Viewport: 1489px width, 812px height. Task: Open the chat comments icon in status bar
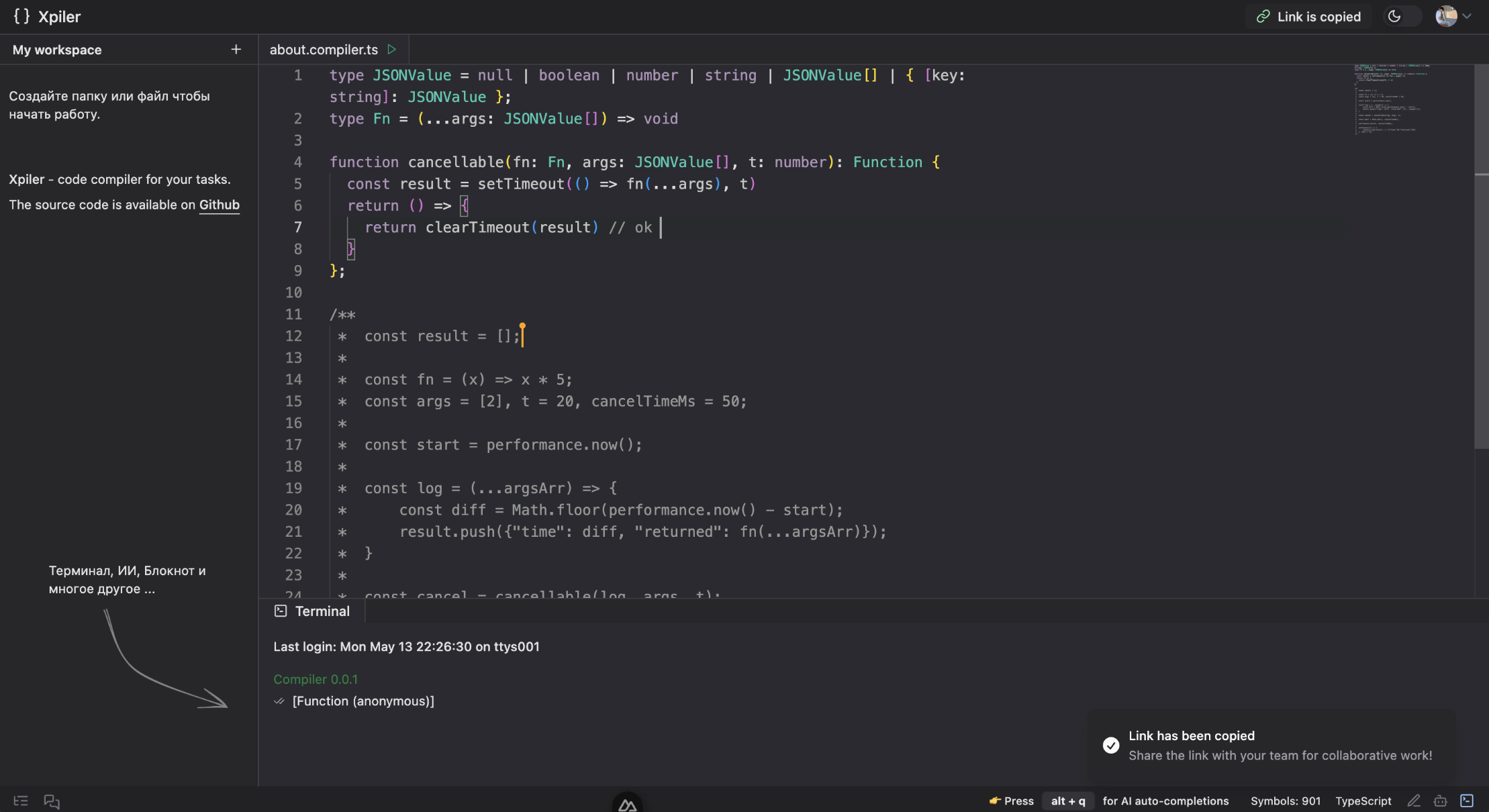(52, 801)
